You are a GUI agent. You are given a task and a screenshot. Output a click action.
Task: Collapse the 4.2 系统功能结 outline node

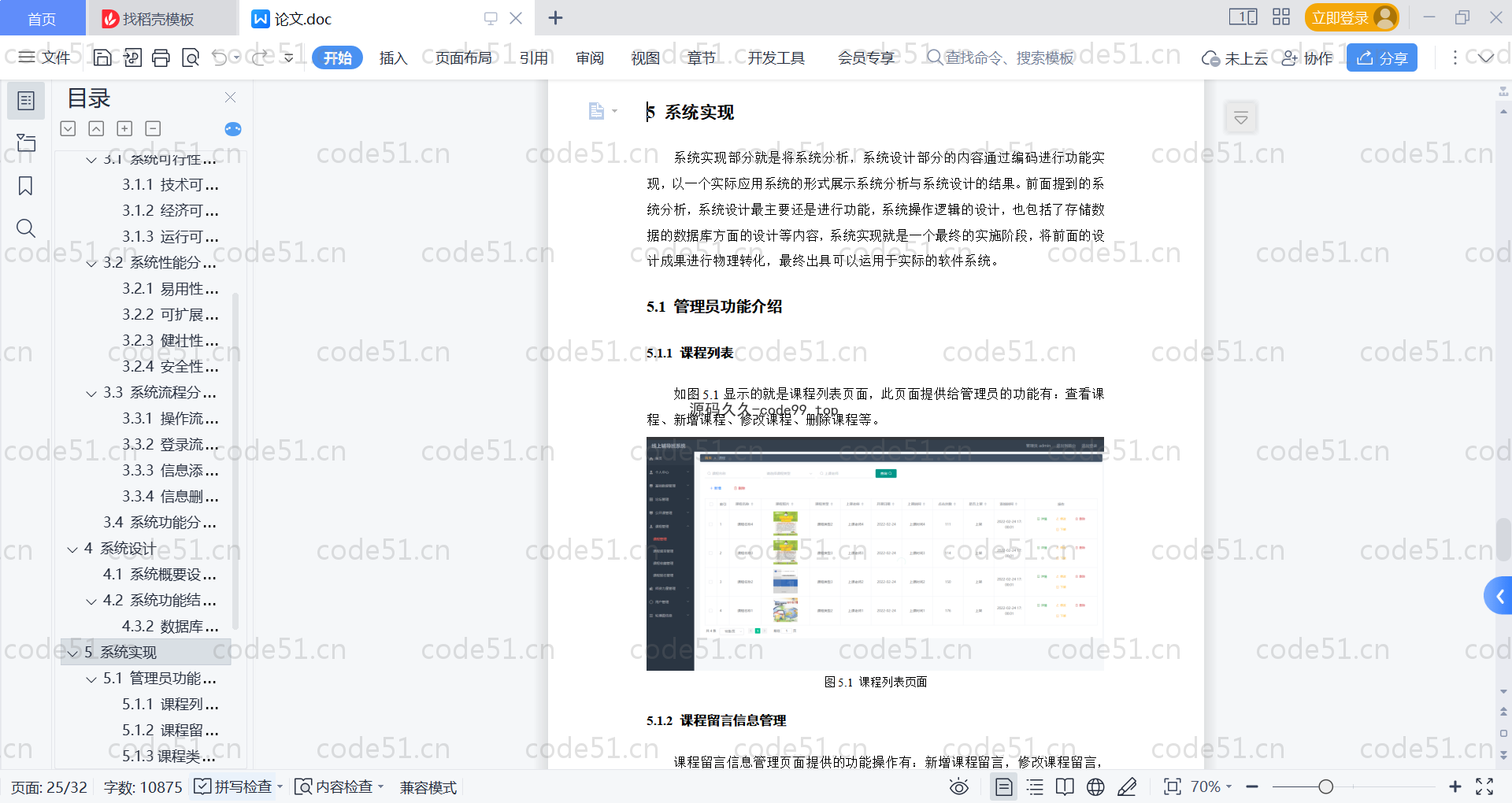(x=91, y=601)
